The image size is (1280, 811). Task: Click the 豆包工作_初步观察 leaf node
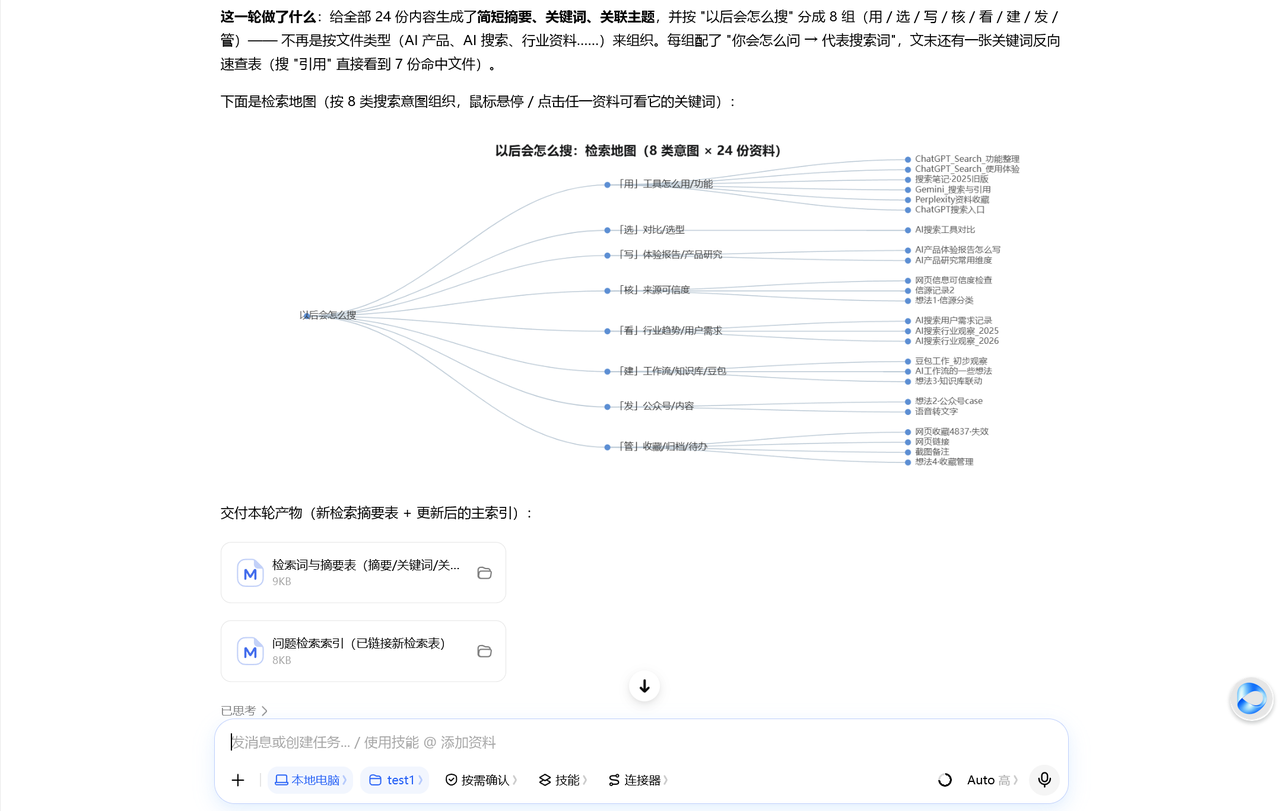click(947, 361)
